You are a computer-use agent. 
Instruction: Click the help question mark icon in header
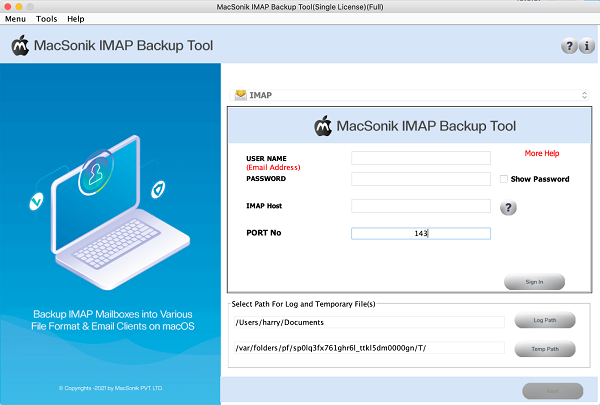coord(569,46)
